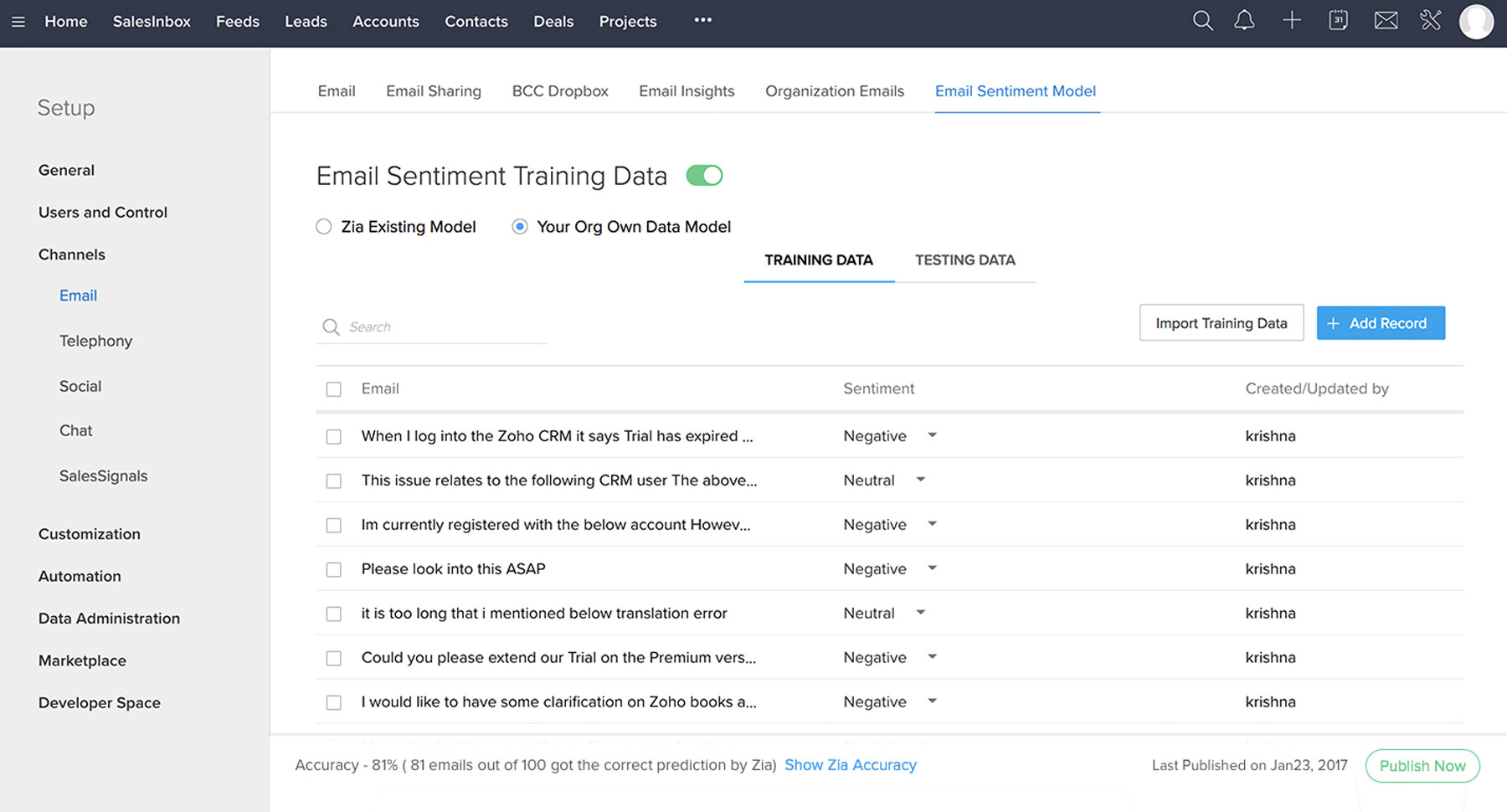1507x812 pixels.
Task: Open Feeds in top navigation
Action: [238, 22]
